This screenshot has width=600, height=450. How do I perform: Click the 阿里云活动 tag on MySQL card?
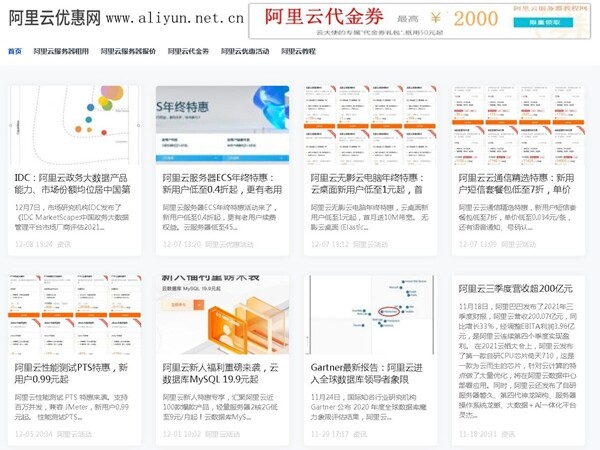pyautogui.click(x=222, y=434)
